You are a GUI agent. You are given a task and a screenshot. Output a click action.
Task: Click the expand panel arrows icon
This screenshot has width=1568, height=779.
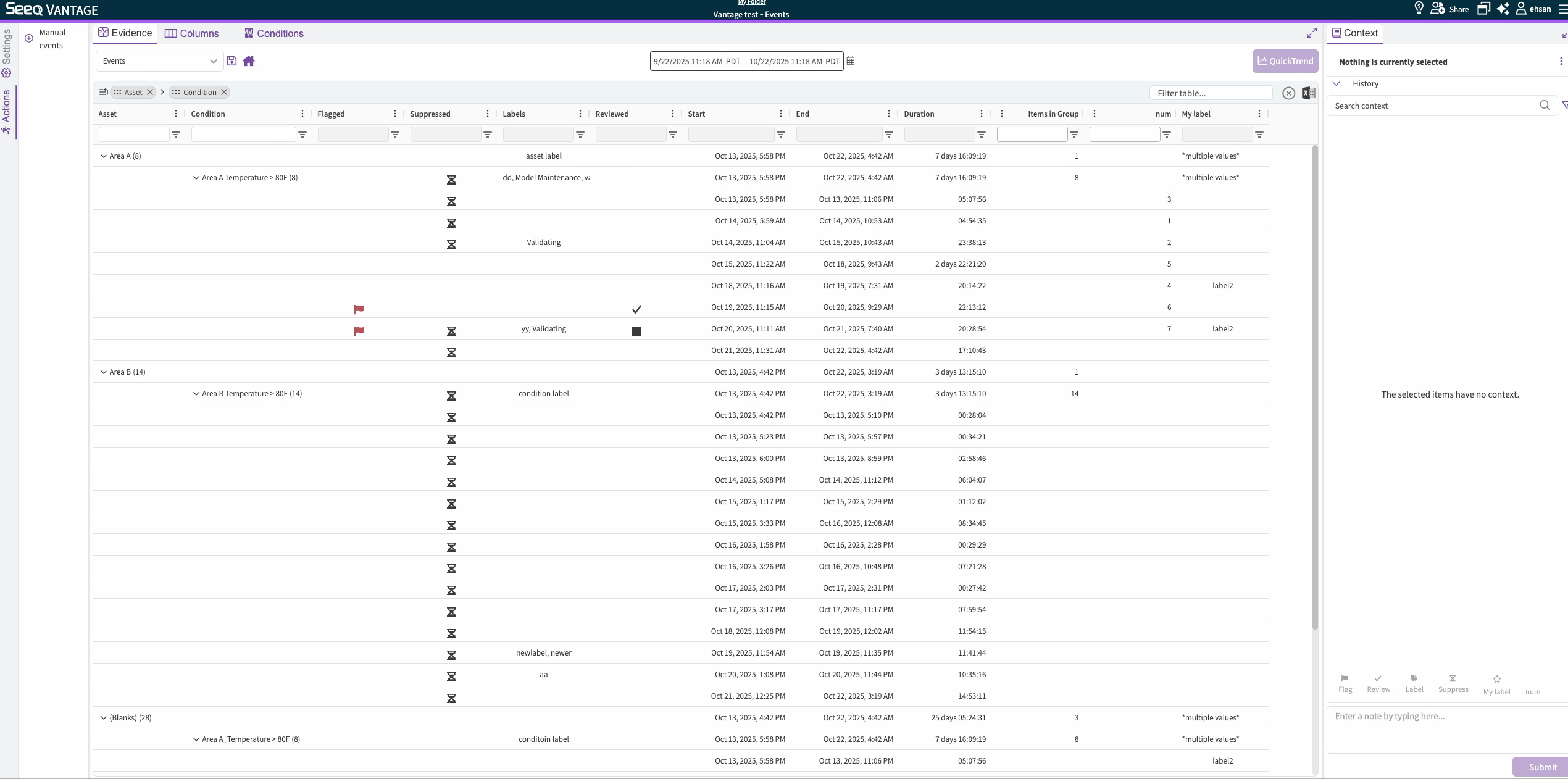1311,33
